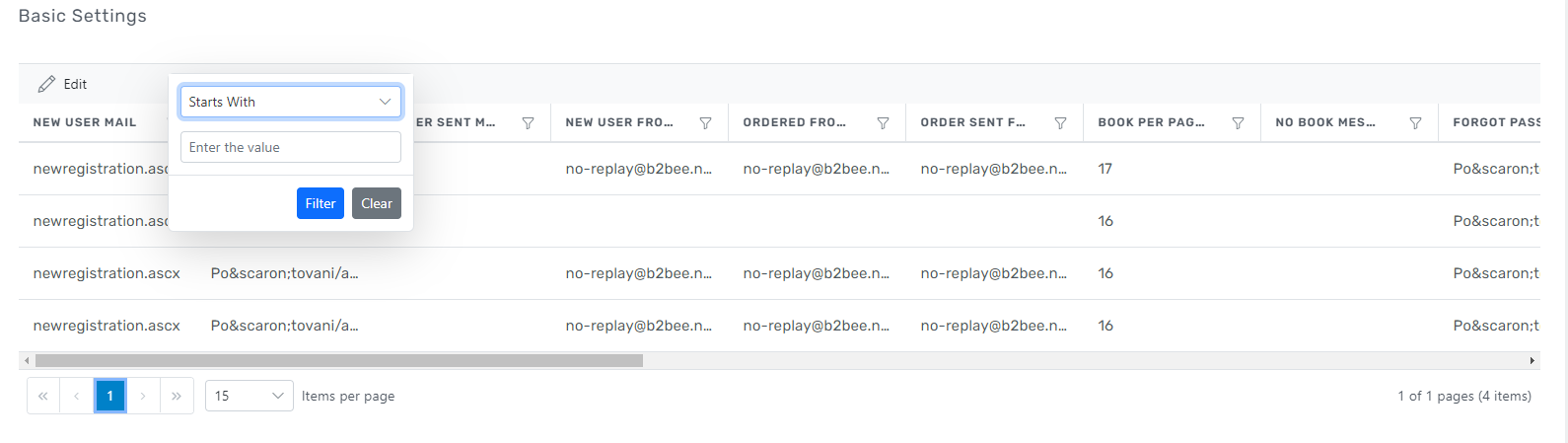Open filter for No Book Message column
The height and width of the screenshot is (443, 1568).
[x=1415, y=123]
